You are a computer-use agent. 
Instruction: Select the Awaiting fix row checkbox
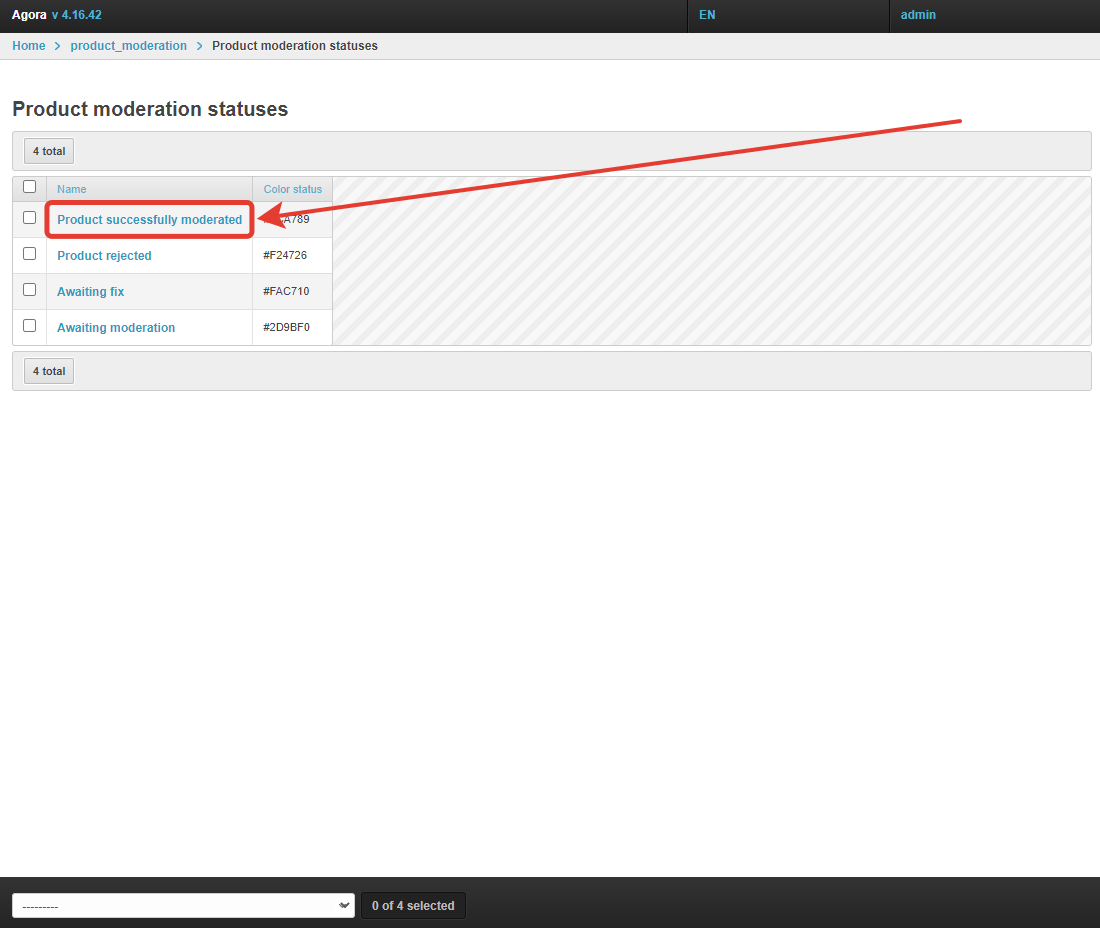(x=29, y=290)
